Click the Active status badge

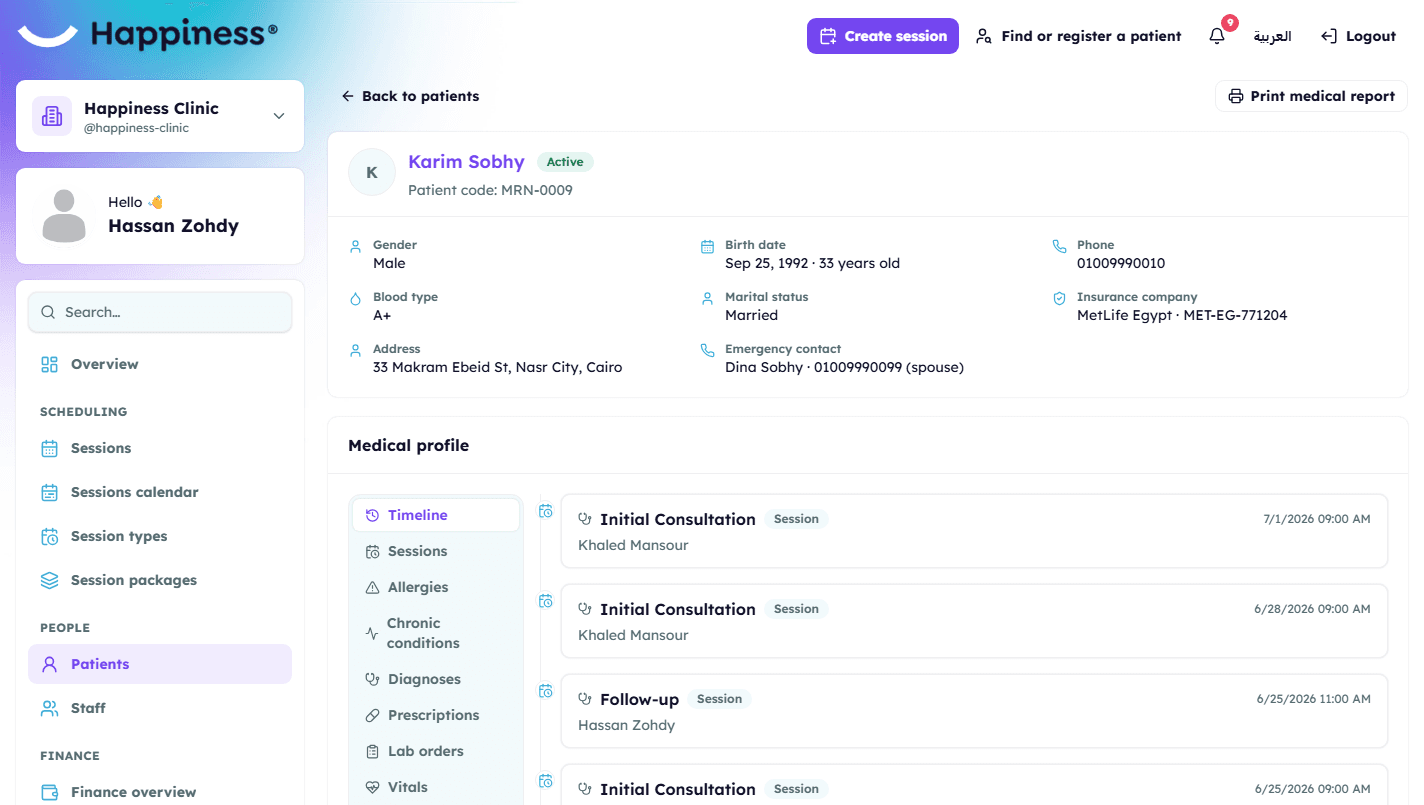(x=565, y=162)
